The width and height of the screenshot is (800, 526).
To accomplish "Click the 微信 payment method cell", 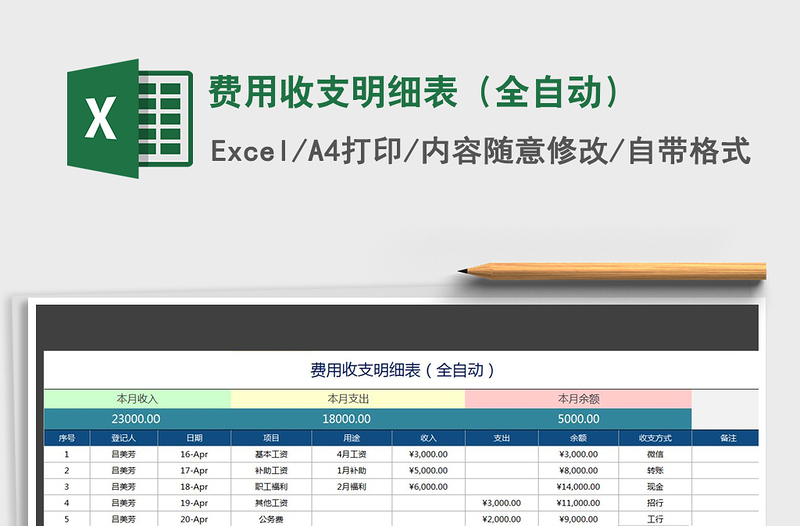I will coord(655,454).
